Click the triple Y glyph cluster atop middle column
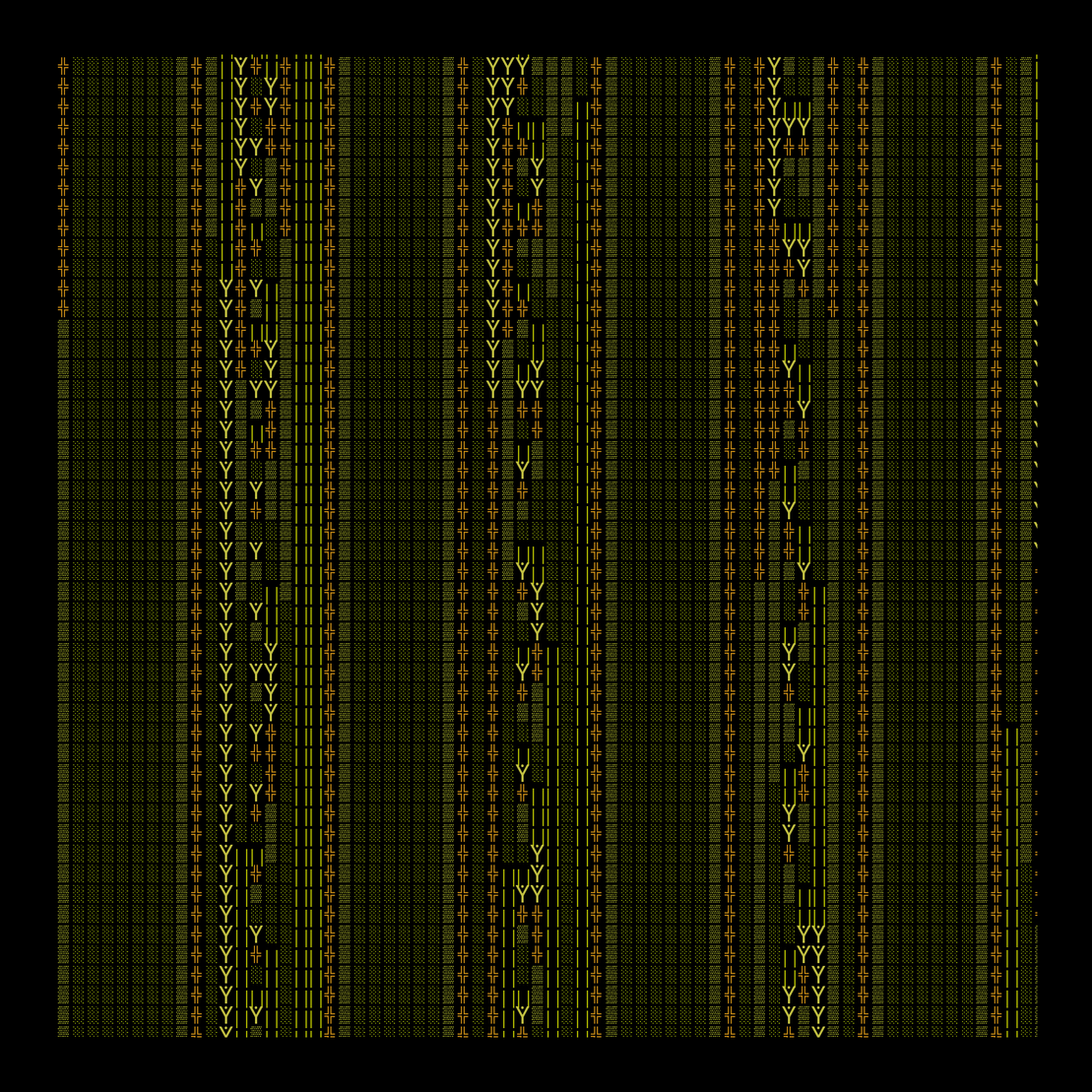Image resolution: width=1092 pixels, height=1092 pixels. tap(508, 67)
